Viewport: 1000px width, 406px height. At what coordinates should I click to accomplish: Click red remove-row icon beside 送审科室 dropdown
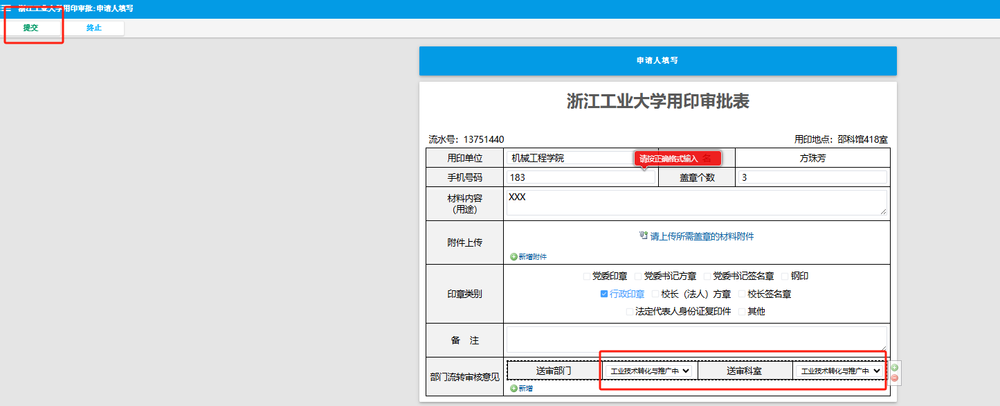[x=894, y=378]
